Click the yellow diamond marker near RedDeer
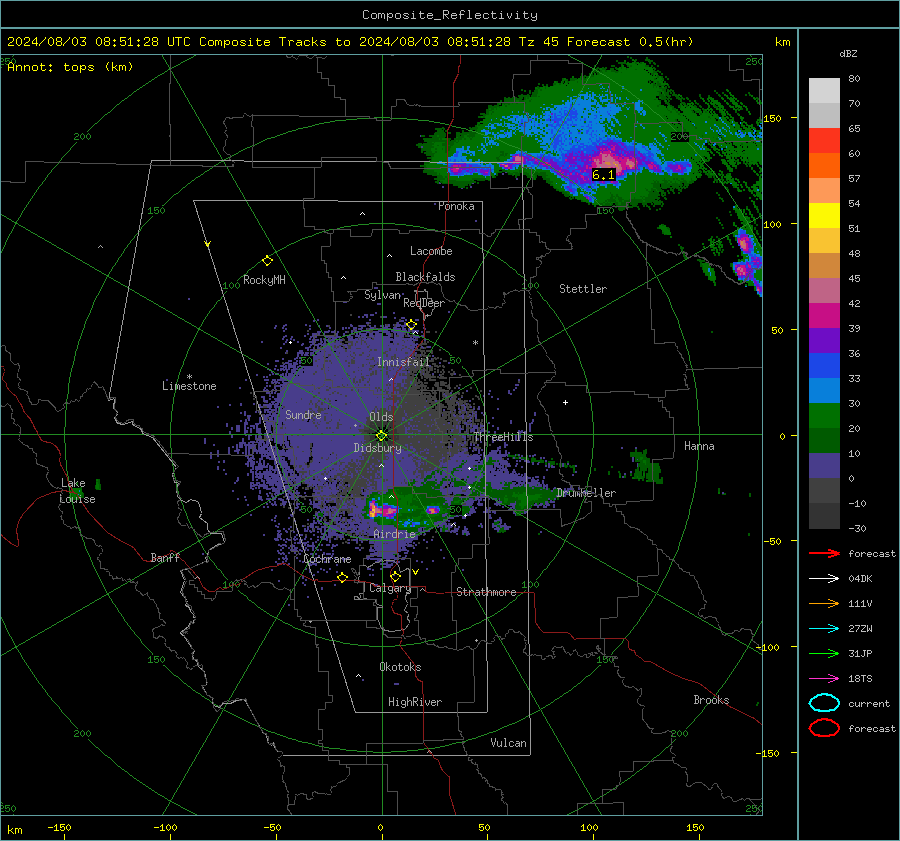This screenshot has width=900, height=841. click(411, 325)
